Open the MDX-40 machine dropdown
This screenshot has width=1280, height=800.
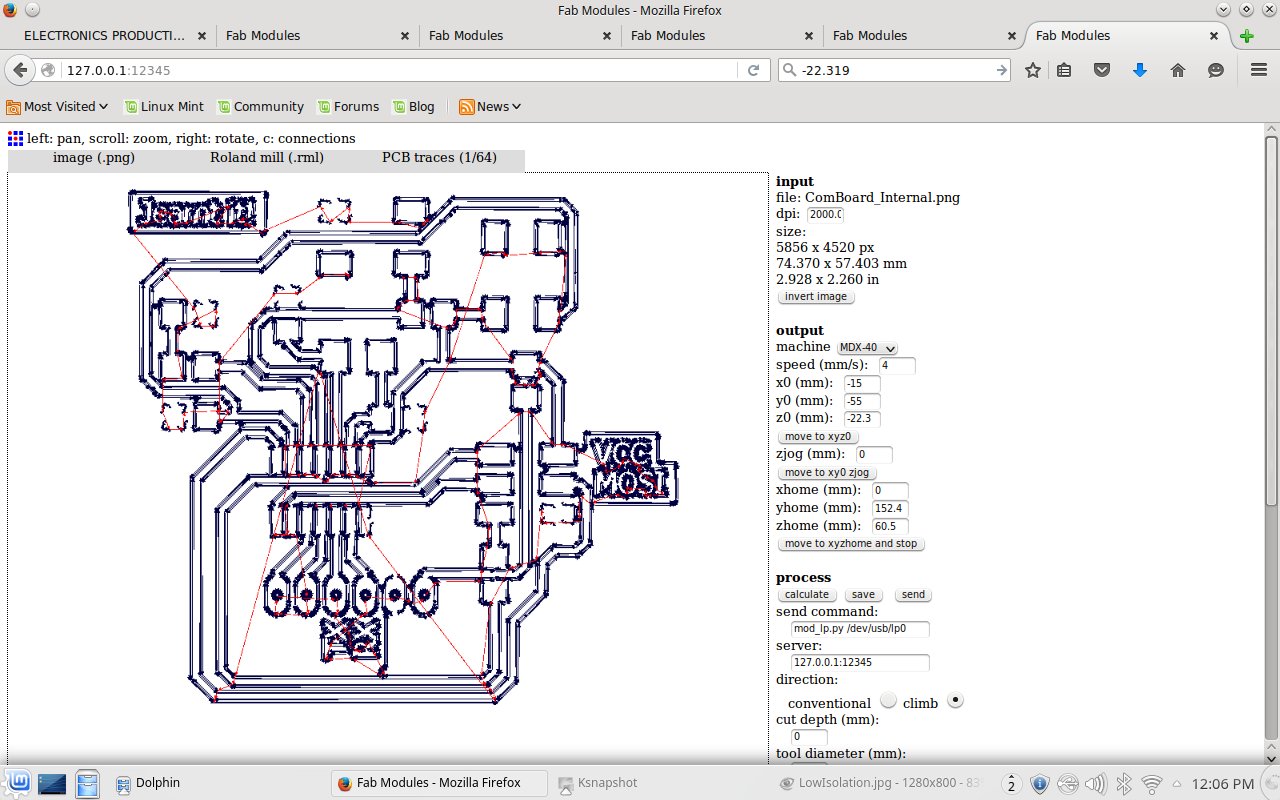[x=867, y=347]
